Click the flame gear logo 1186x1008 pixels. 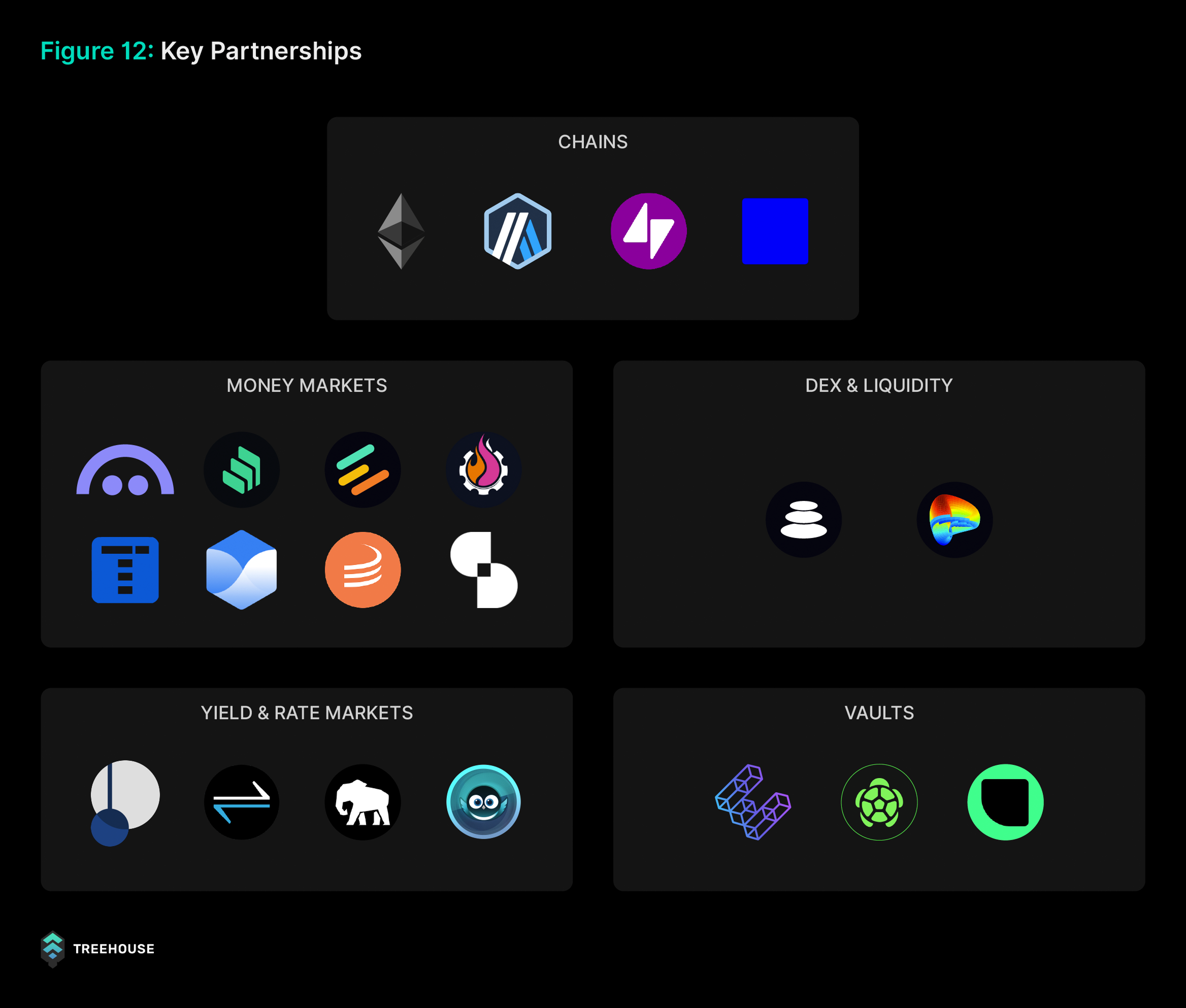pos(483,469)
